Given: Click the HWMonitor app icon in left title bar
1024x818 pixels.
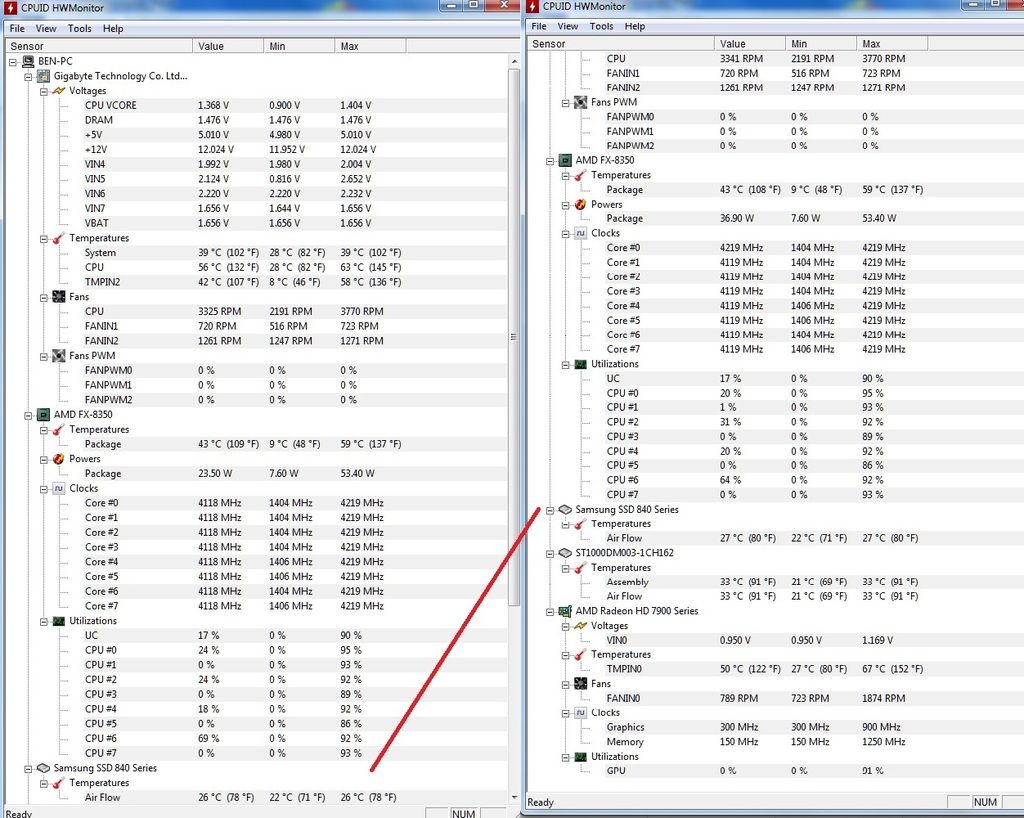Looking at the screenshot, I should (10, 8).
